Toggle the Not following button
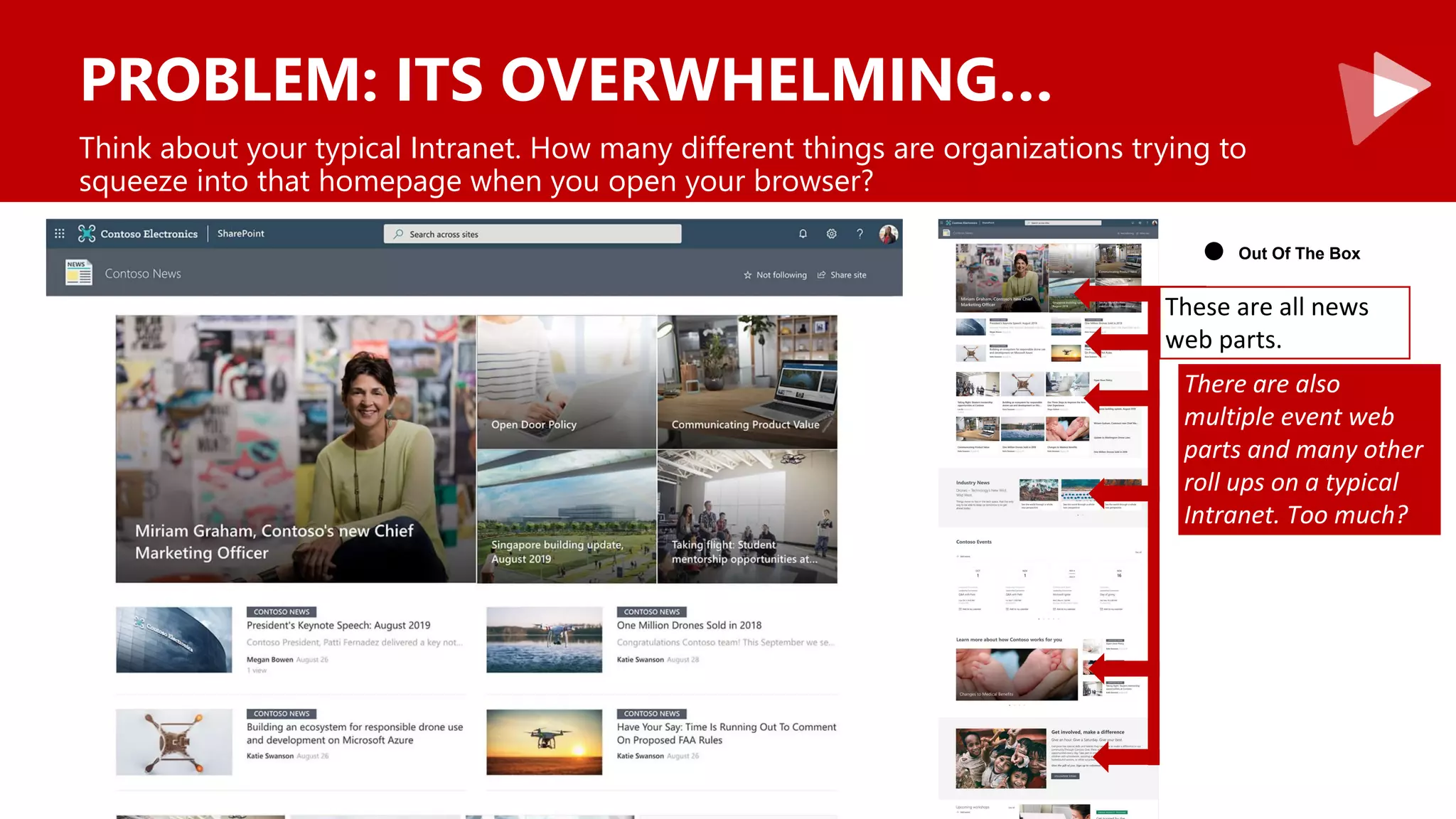The image size is (1456, 819). pos(775,275)
